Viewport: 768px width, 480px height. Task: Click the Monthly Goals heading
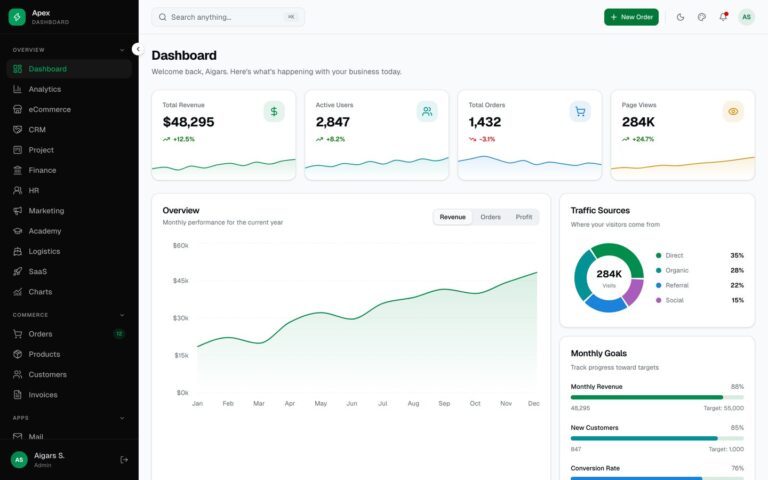click(x=599, y=354)
